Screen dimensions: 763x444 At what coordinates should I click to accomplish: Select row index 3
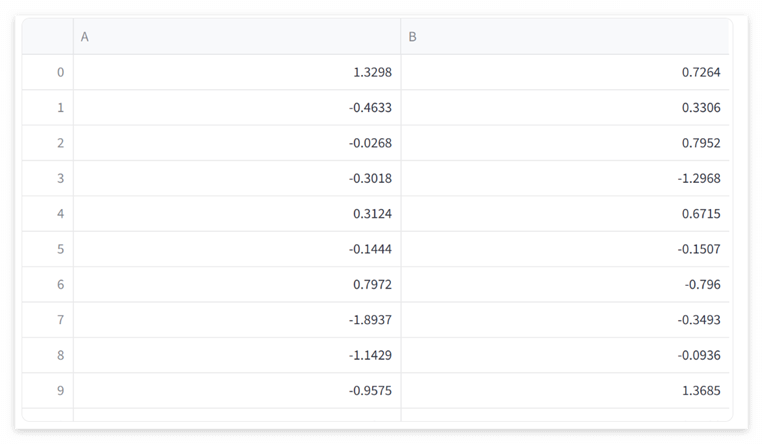pos(48,178)
